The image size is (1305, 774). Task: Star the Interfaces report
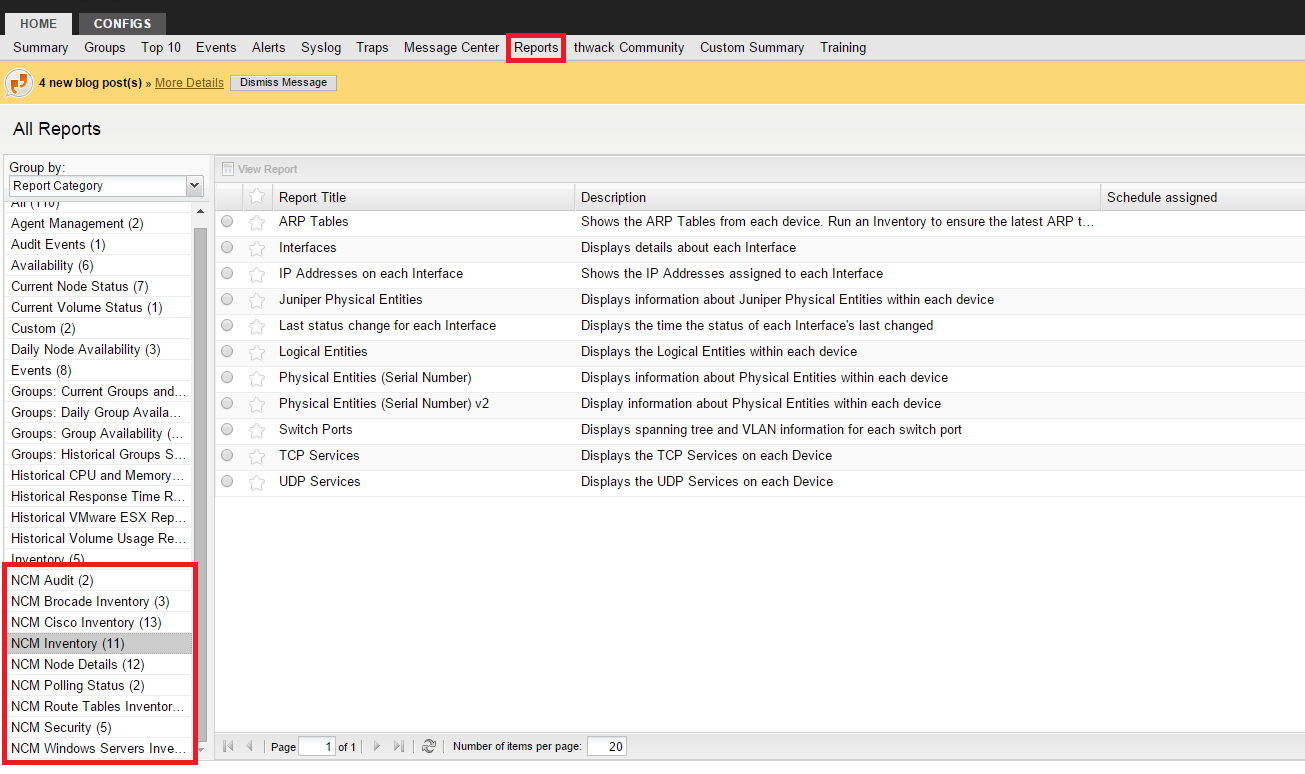256,248
